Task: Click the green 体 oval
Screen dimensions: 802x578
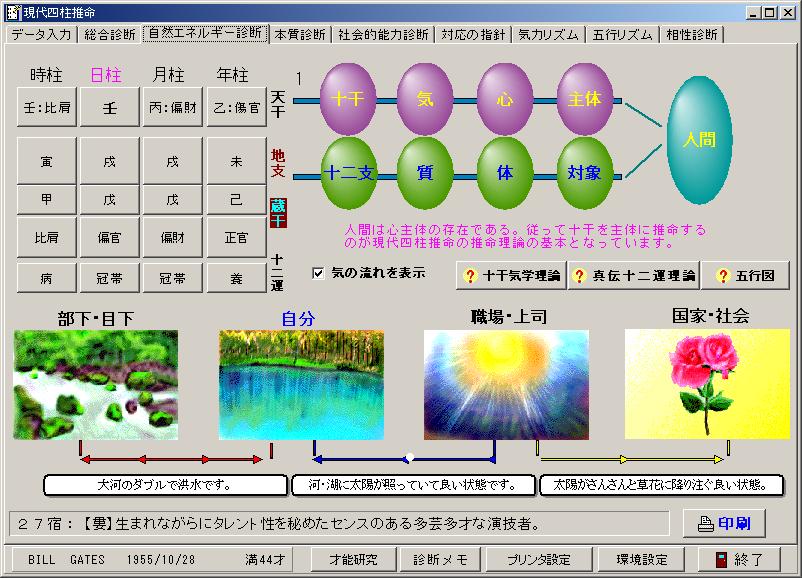Action: point(505,173)
